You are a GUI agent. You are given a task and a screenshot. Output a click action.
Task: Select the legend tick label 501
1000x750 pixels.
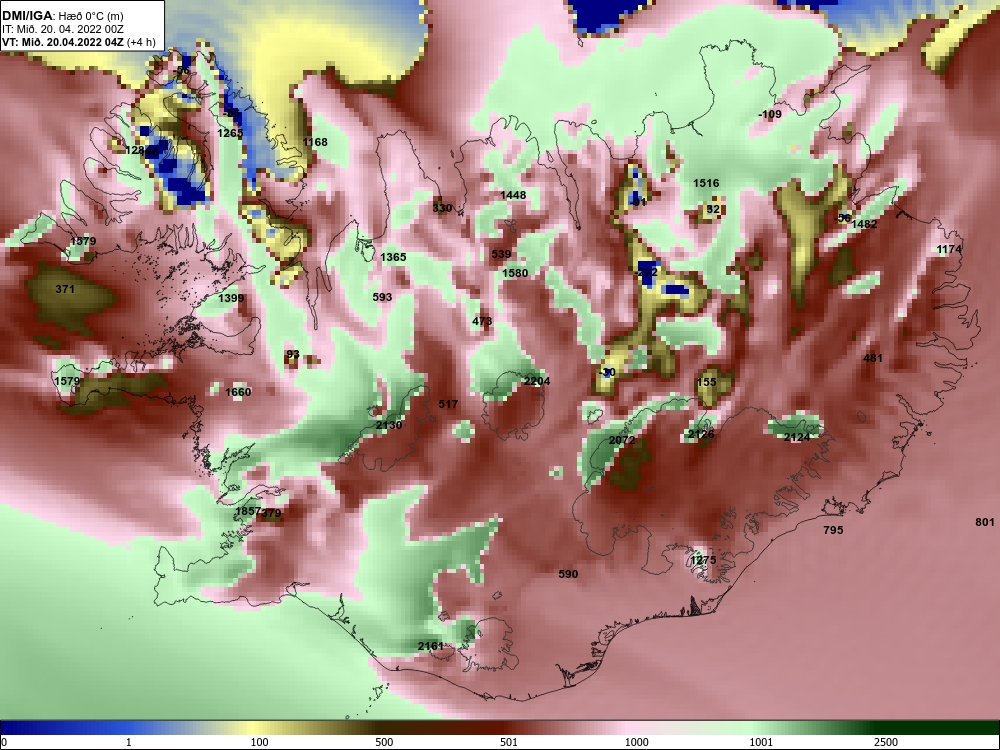click(x=508, y=742)
